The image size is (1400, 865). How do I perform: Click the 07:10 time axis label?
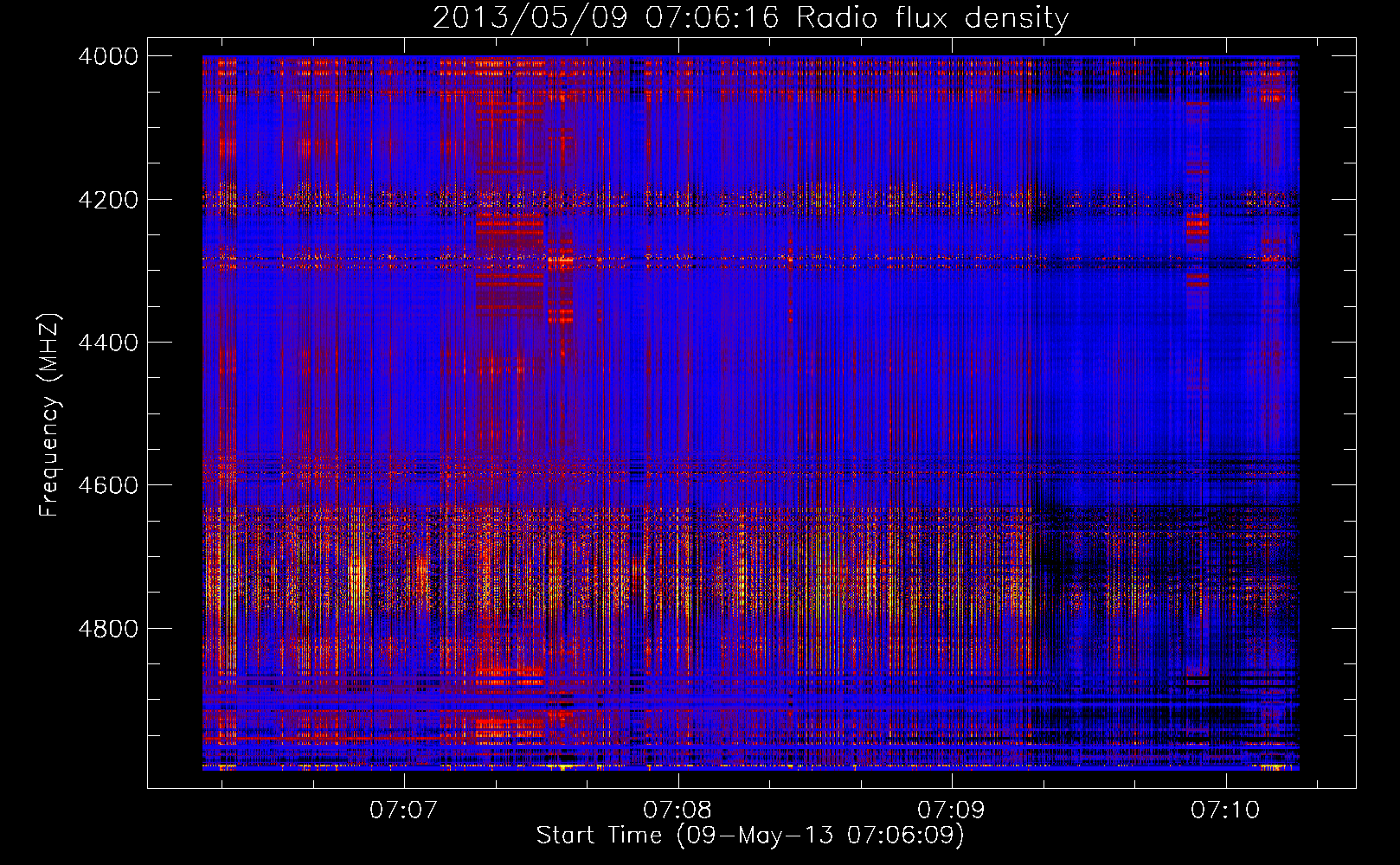1225,811
